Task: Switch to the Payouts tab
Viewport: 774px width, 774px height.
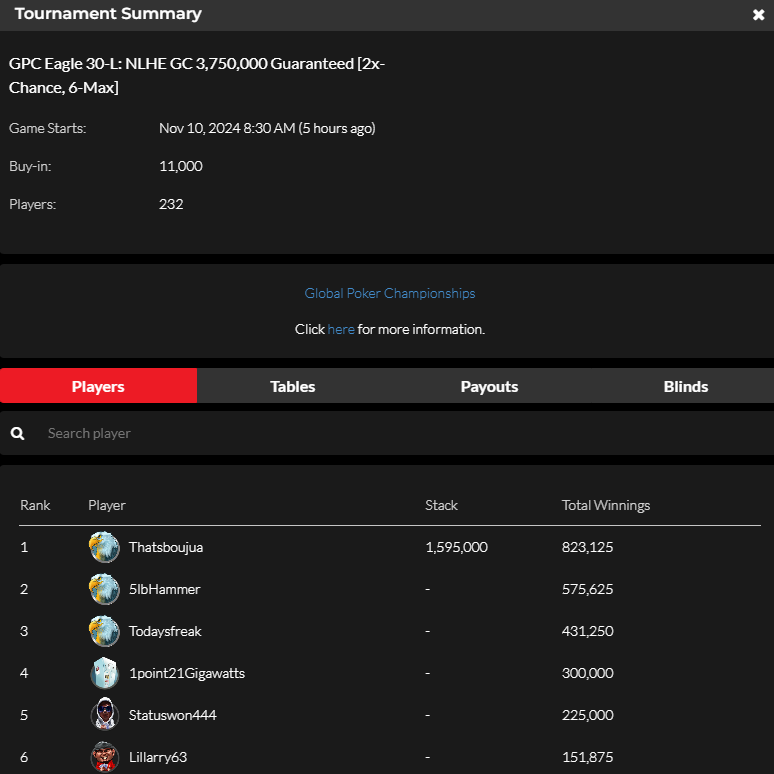Action: click(x=489, y=386)
